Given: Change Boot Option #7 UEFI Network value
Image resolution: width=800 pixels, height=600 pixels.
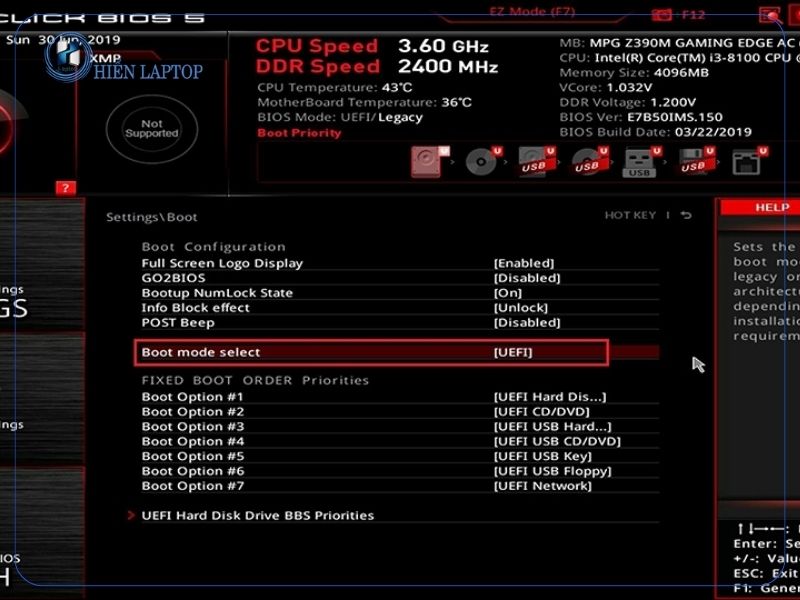Looking at the screenshot, I should [x=543, y=486].
